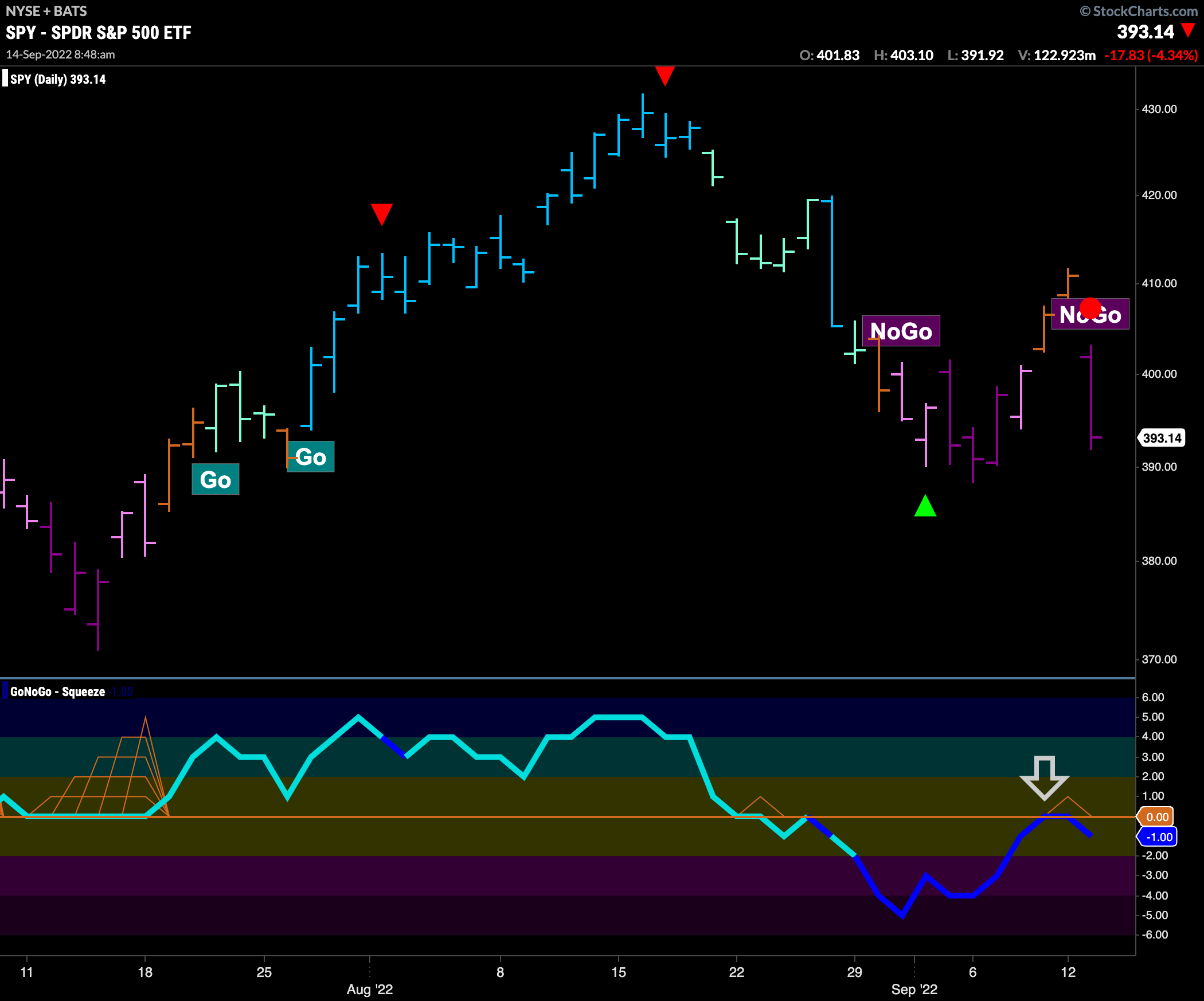Click the 430.00 price axis label
This screenshot has width=1204, height=1001.
click(x=1159, y=109)
